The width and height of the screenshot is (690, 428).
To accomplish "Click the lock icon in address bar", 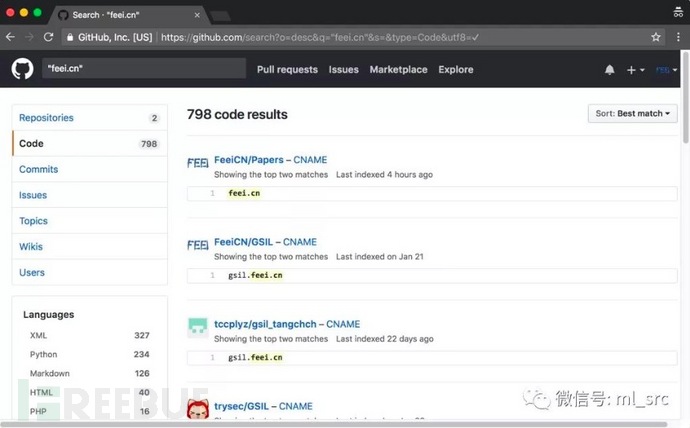I will point(70,37).
